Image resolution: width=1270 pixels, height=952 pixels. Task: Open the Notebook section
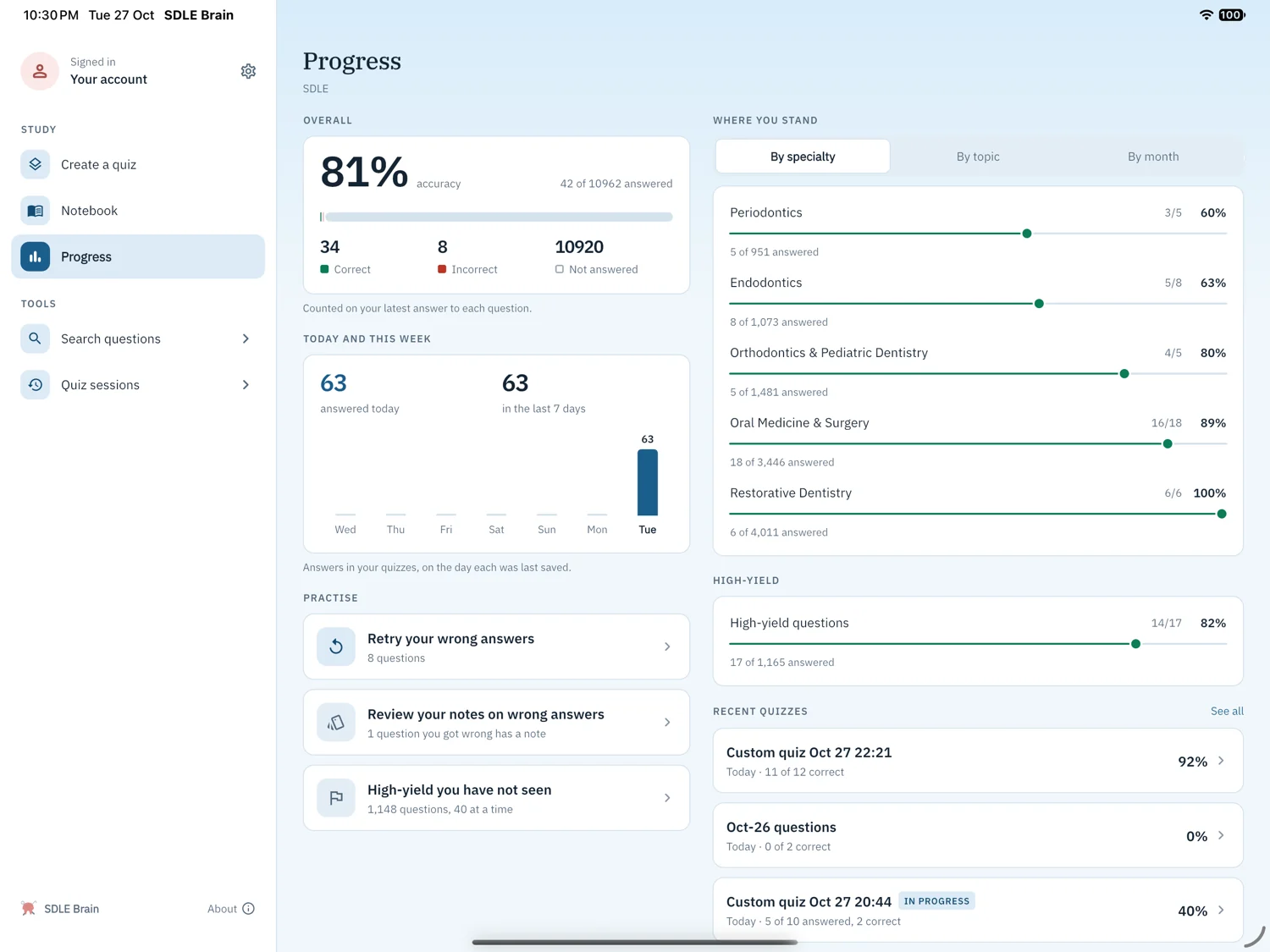click(x=138, y=211)
